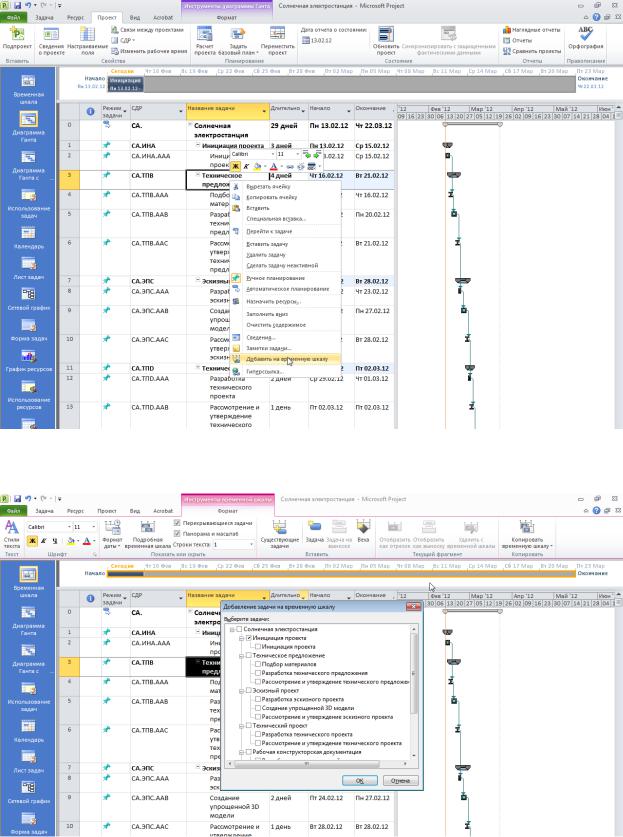Screen dimensions: 623x837
Task: Open Изменить рабочее время
Action: pyautogui.click(x=149, y=51)
